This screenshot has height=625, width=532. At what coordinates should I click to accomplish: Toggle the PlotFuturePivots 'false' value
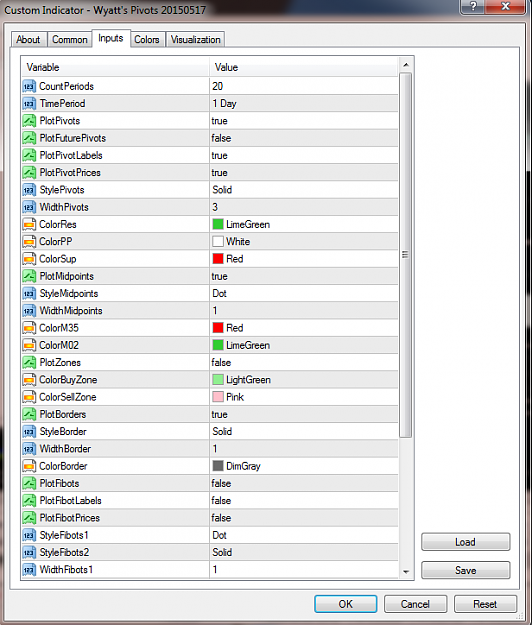coord(221,138)
